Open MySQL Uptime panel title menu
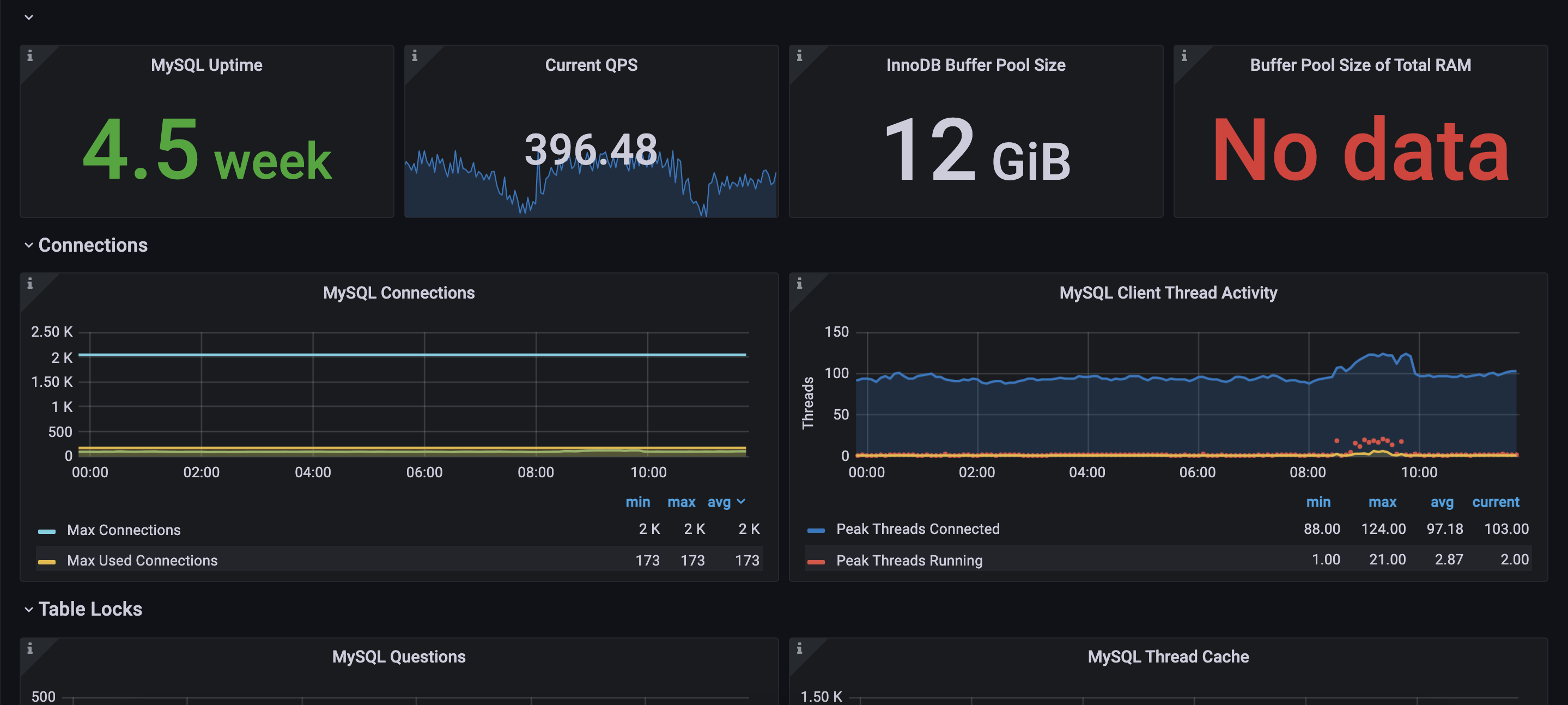 pyautogui.click(x=206, y=65)
